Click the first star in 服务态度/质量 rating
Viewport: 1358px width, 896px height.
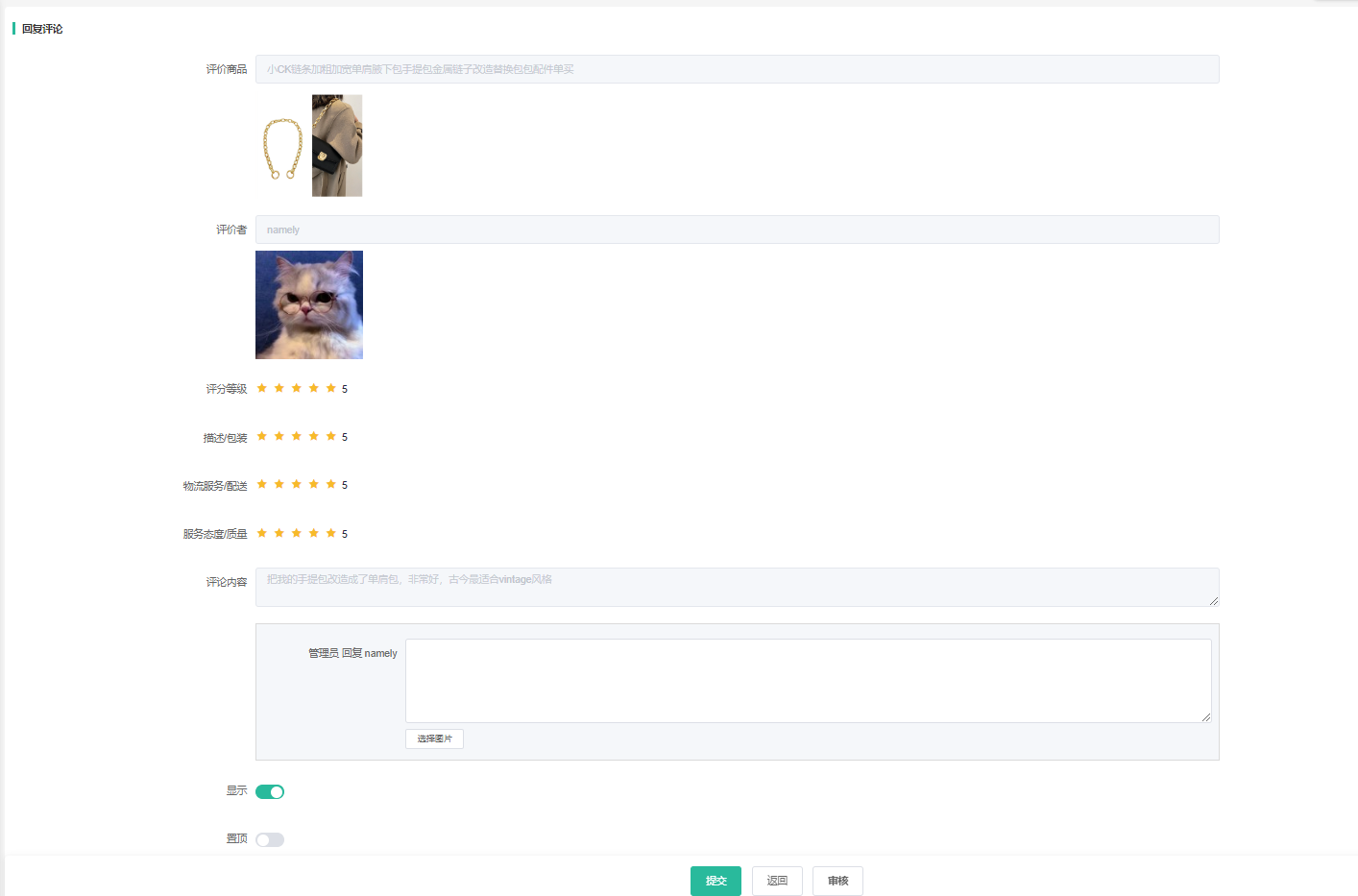point(262,533)
